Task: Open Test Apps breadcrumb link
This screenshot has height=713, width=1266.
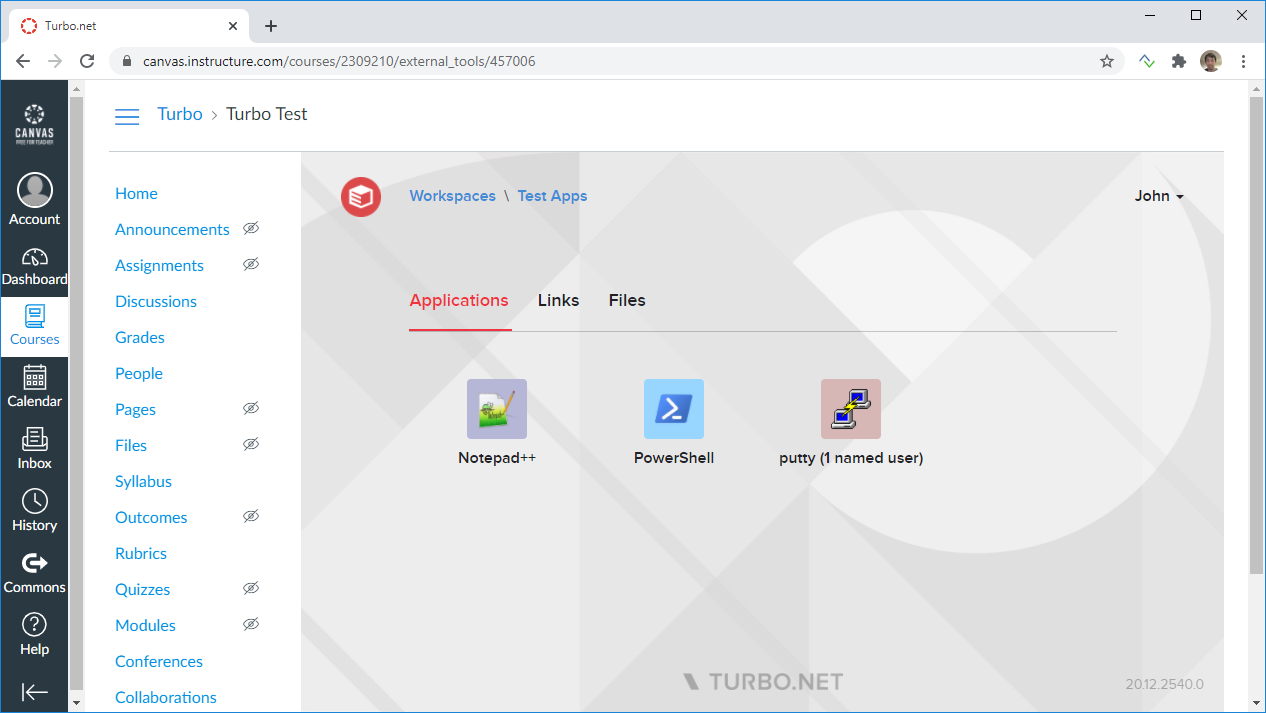Action: pos(552,196)
